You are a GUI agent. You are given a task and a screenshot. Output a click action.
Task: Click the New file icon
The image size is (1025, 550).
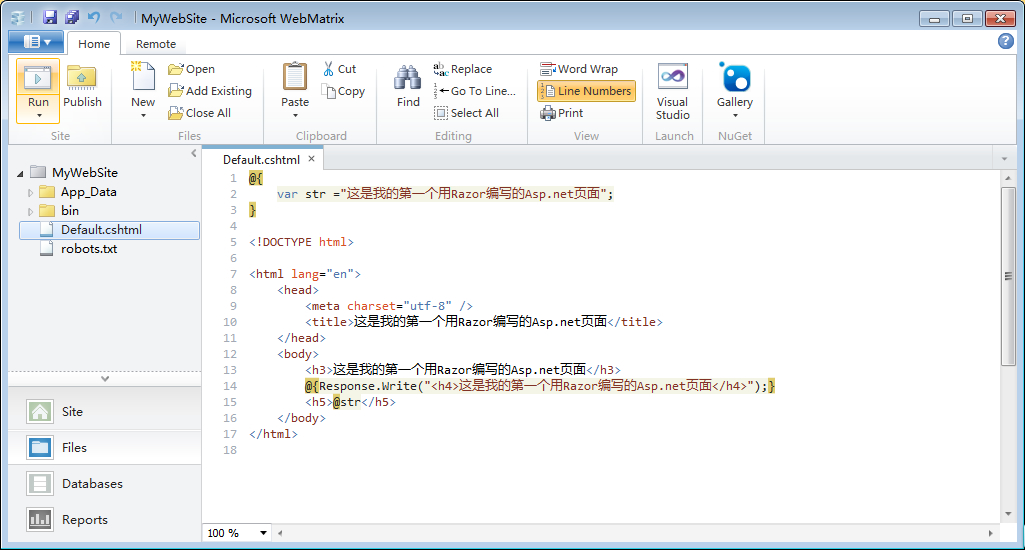point(143,77)
